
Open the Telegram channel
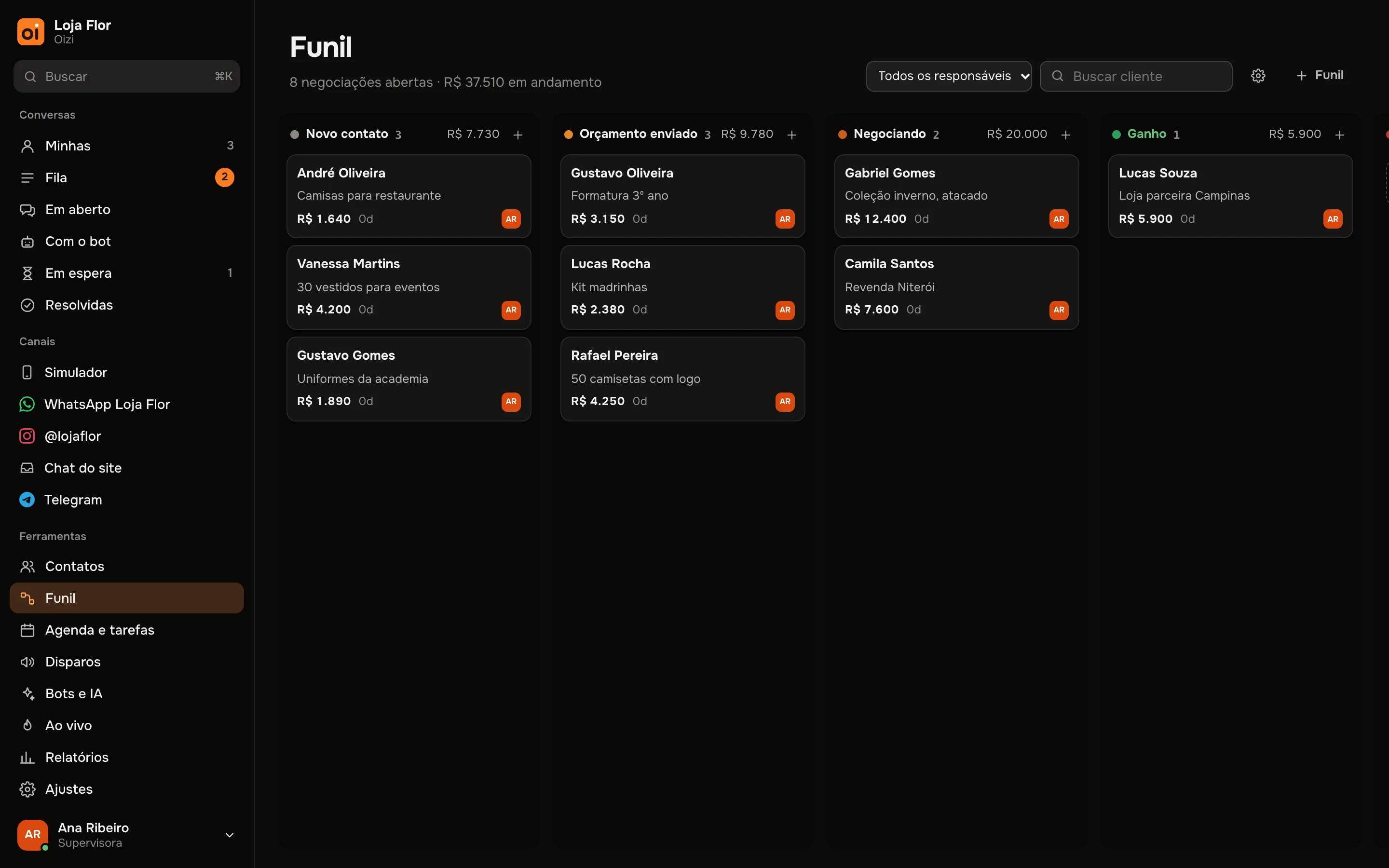[x=127, y=500]
